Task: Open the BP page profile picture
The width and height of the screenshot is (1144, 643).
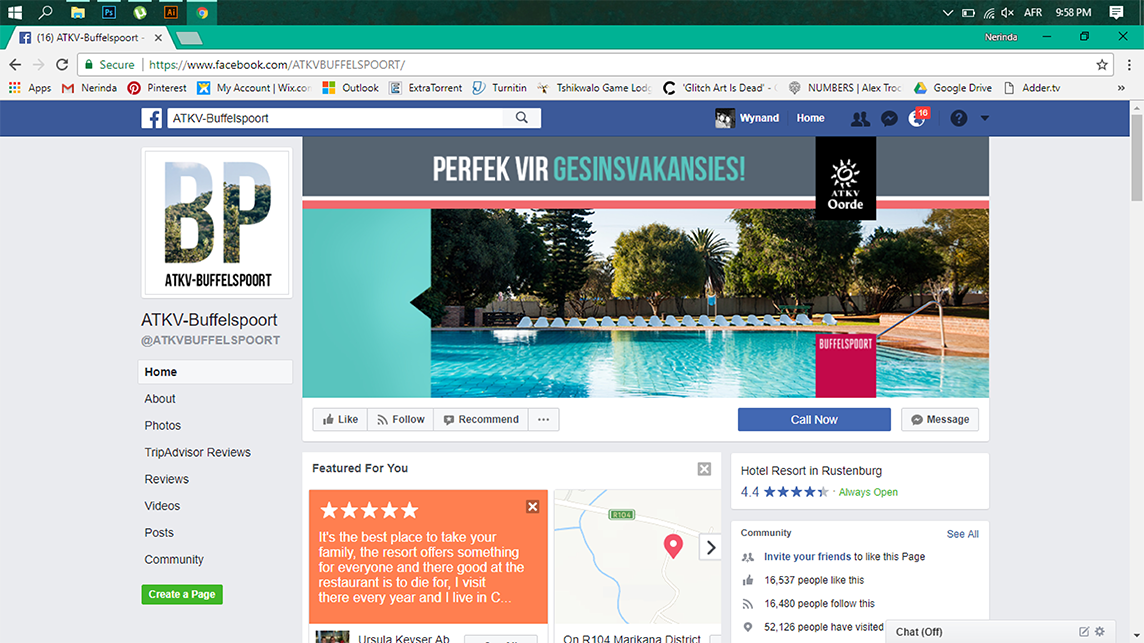Action: point(217,223)
